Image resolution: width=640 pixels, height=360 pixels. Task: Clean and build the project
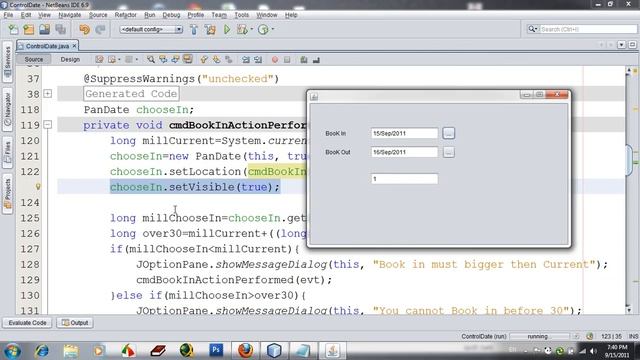[x=210, y=29]
